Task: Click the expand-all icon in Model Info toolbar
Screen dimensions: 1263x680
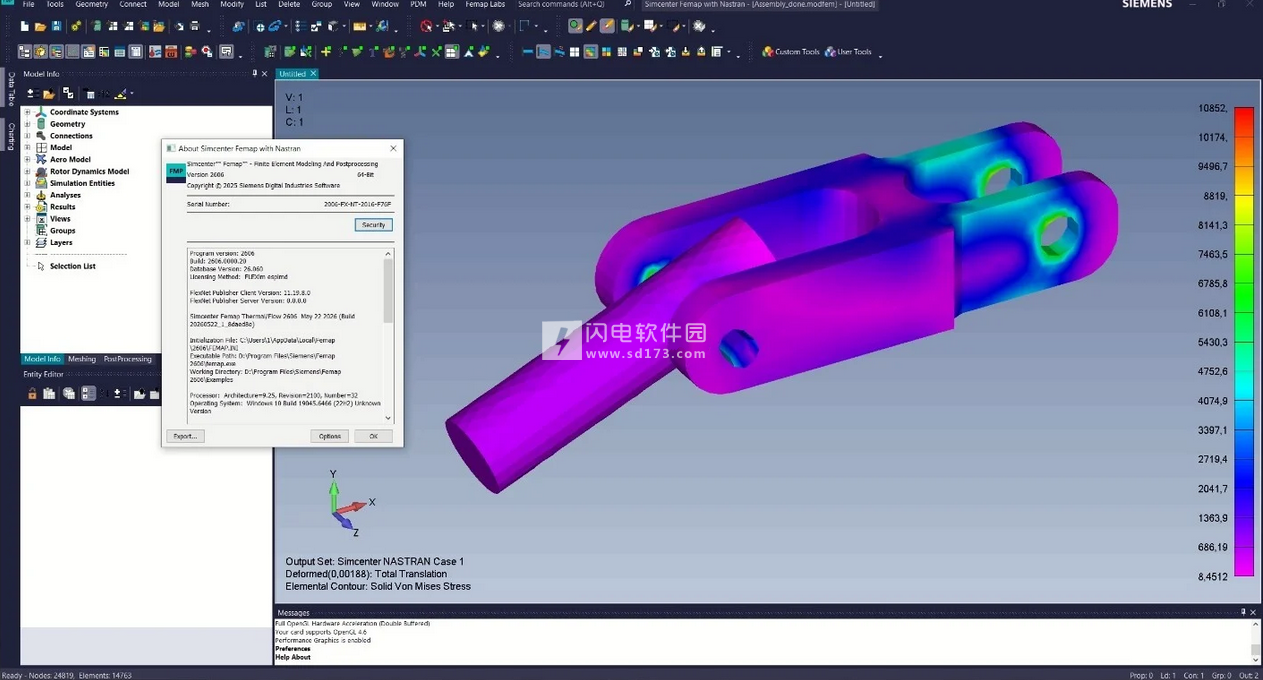Action: tap(31, 94)
